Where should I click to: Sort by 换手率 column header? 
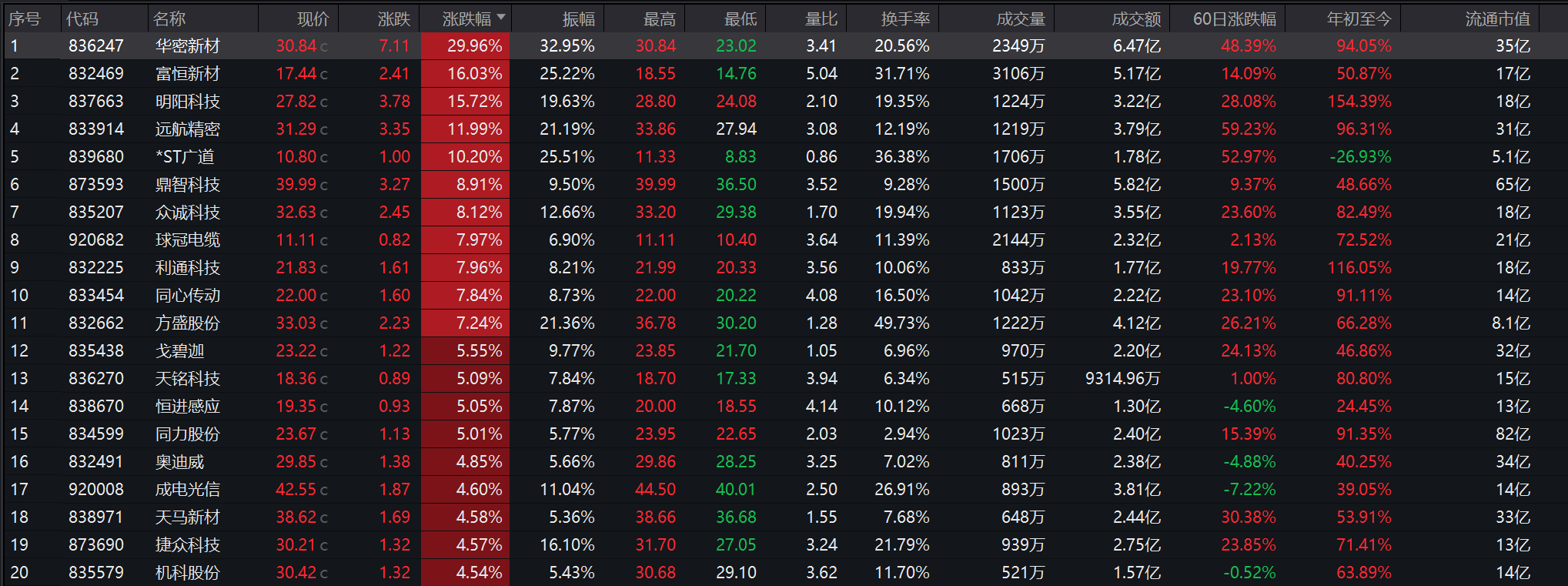(x=905, y=18)
